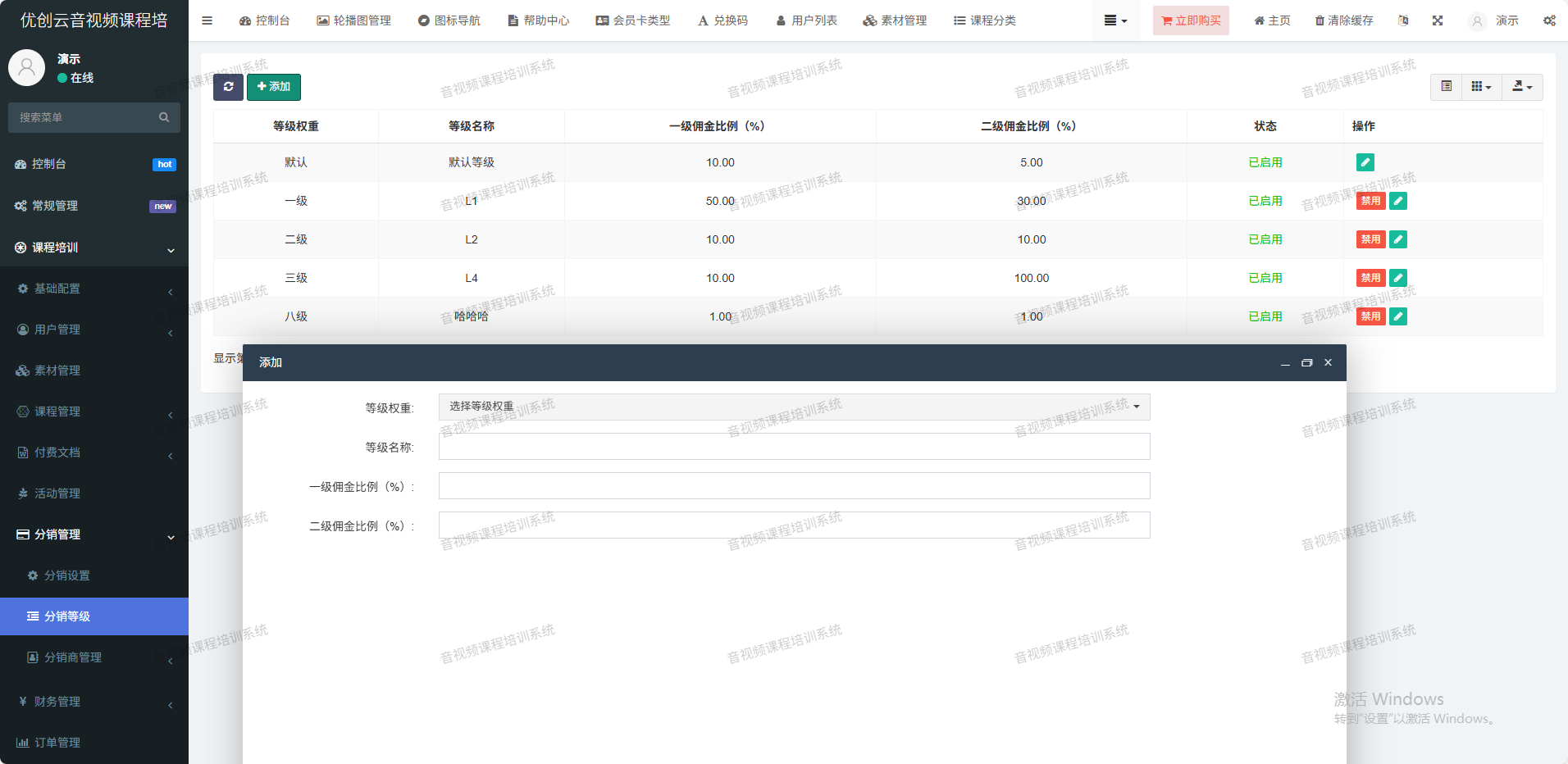Open the table list view toggle icon

tap(1446, 87)
